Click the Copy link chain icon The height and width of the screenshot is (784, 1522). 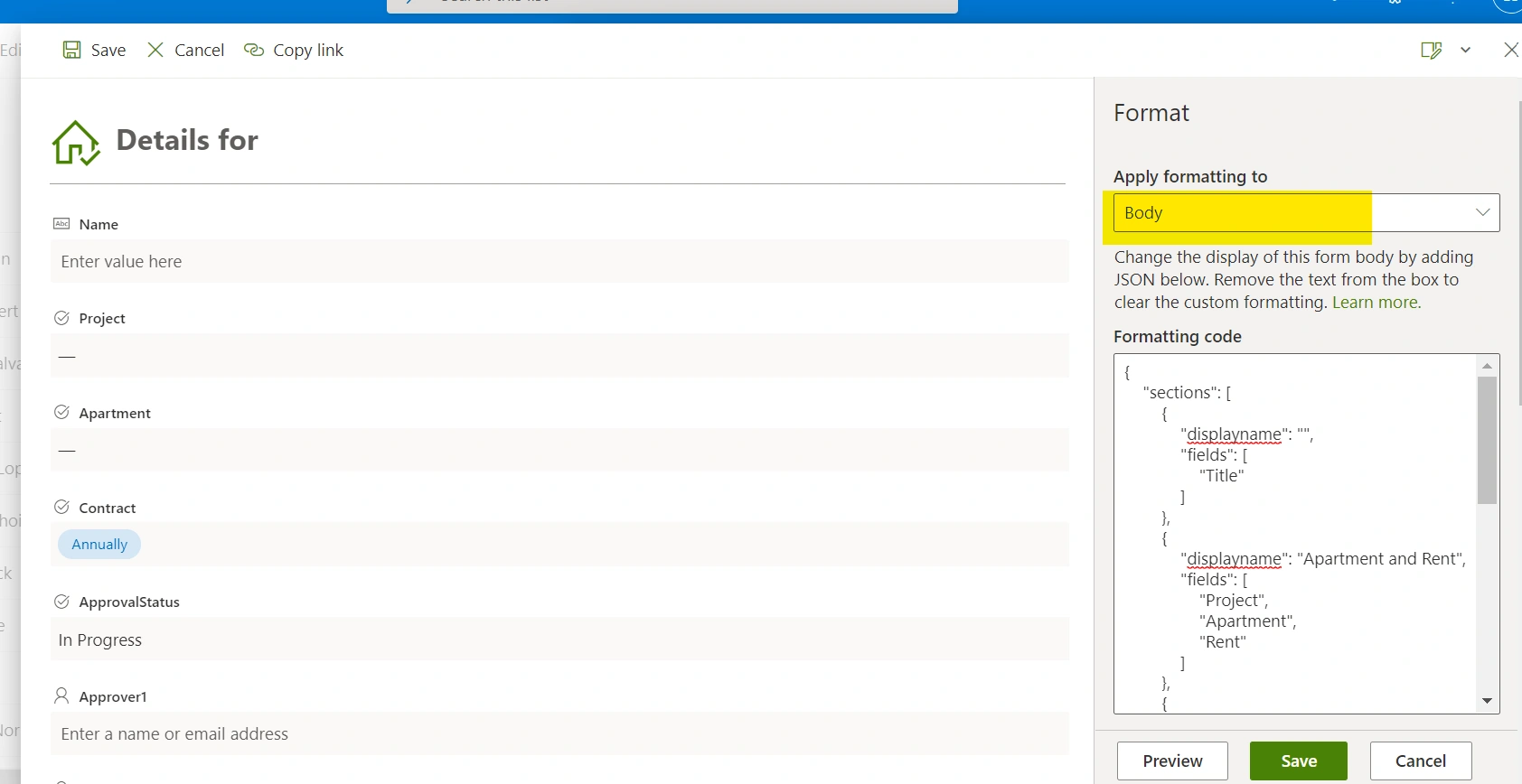(x=254, y=50)
